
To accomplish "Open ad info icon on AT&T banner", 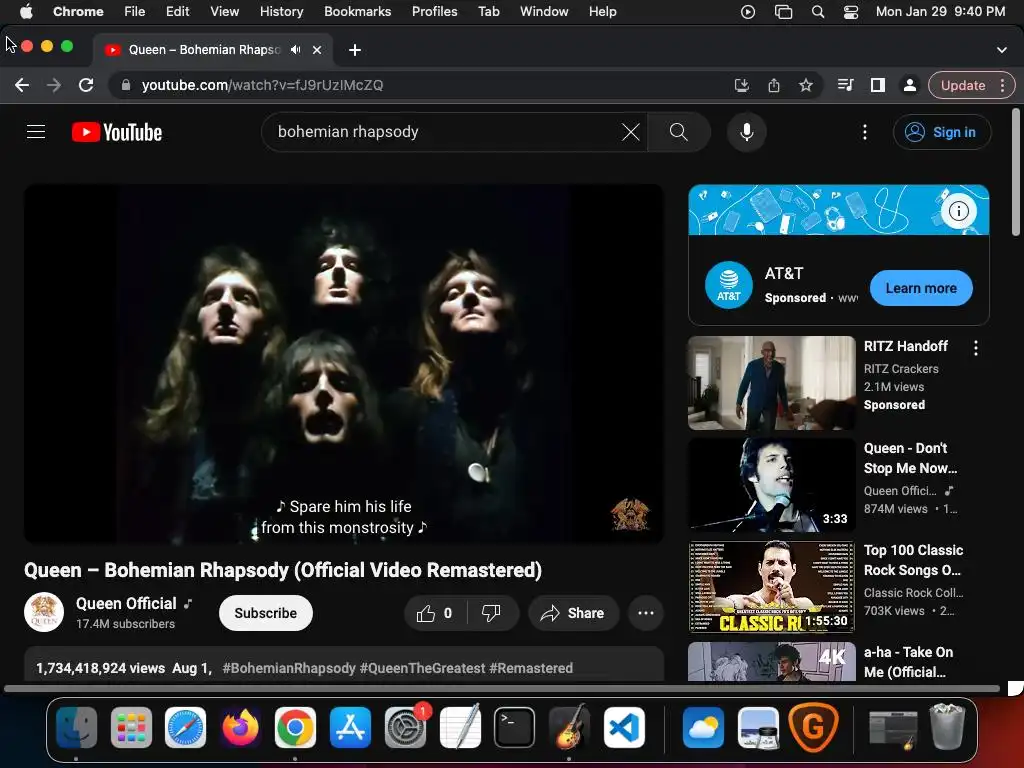I will pos(958,211).
